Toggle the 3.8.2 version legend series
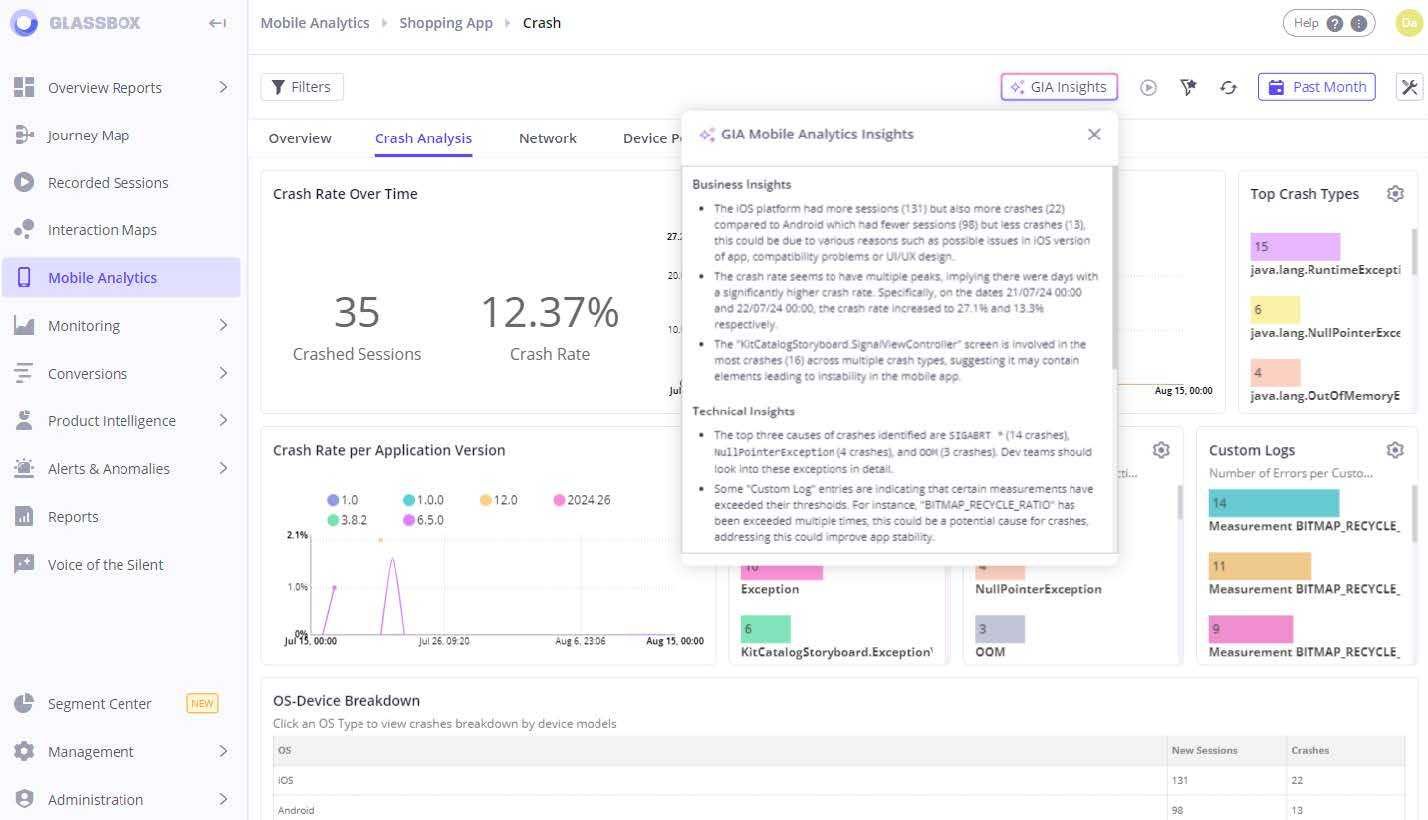 pos(346,520)
